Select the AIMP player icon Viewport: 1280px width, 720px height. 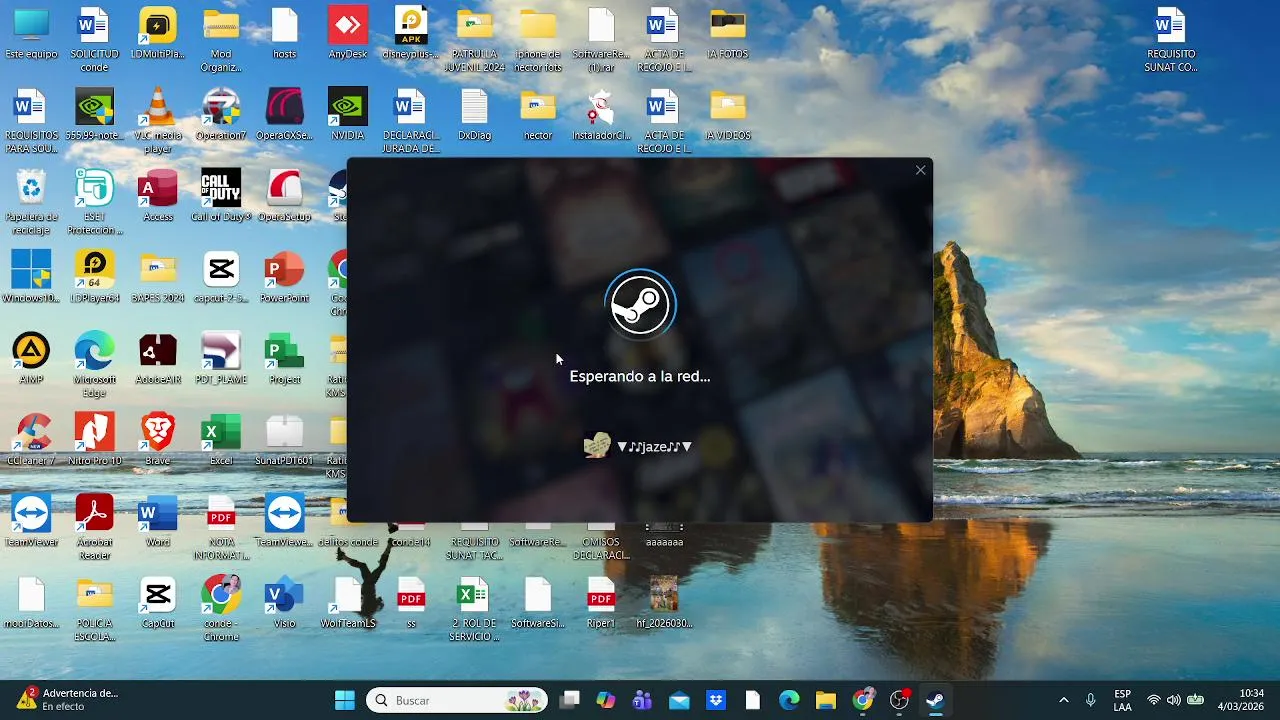pos(31,358)
